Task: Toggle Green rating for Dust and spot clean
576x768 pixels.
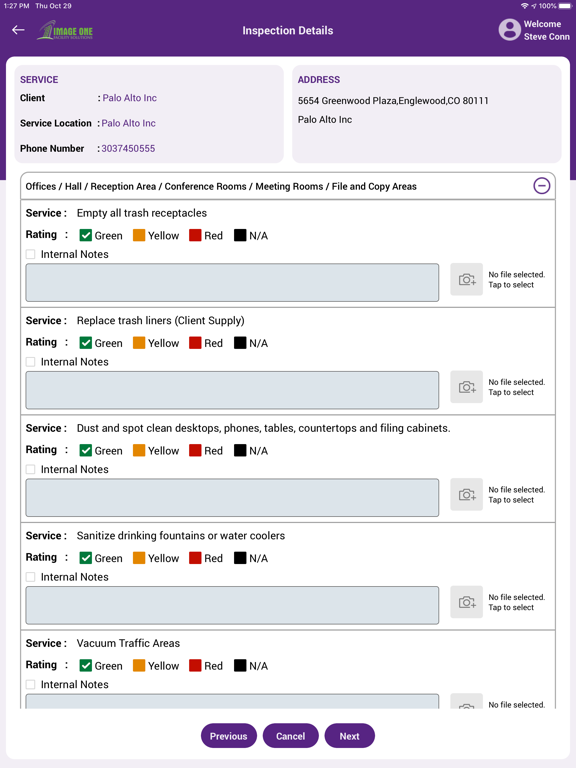Action: [x=86, y=451]
